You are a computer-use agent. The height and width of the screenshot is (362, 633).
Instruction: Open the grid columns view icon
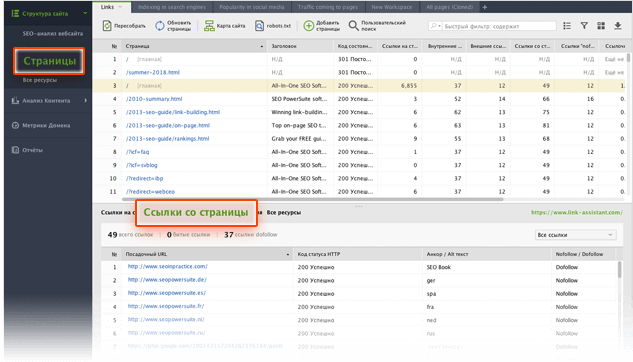pos(601,26)
